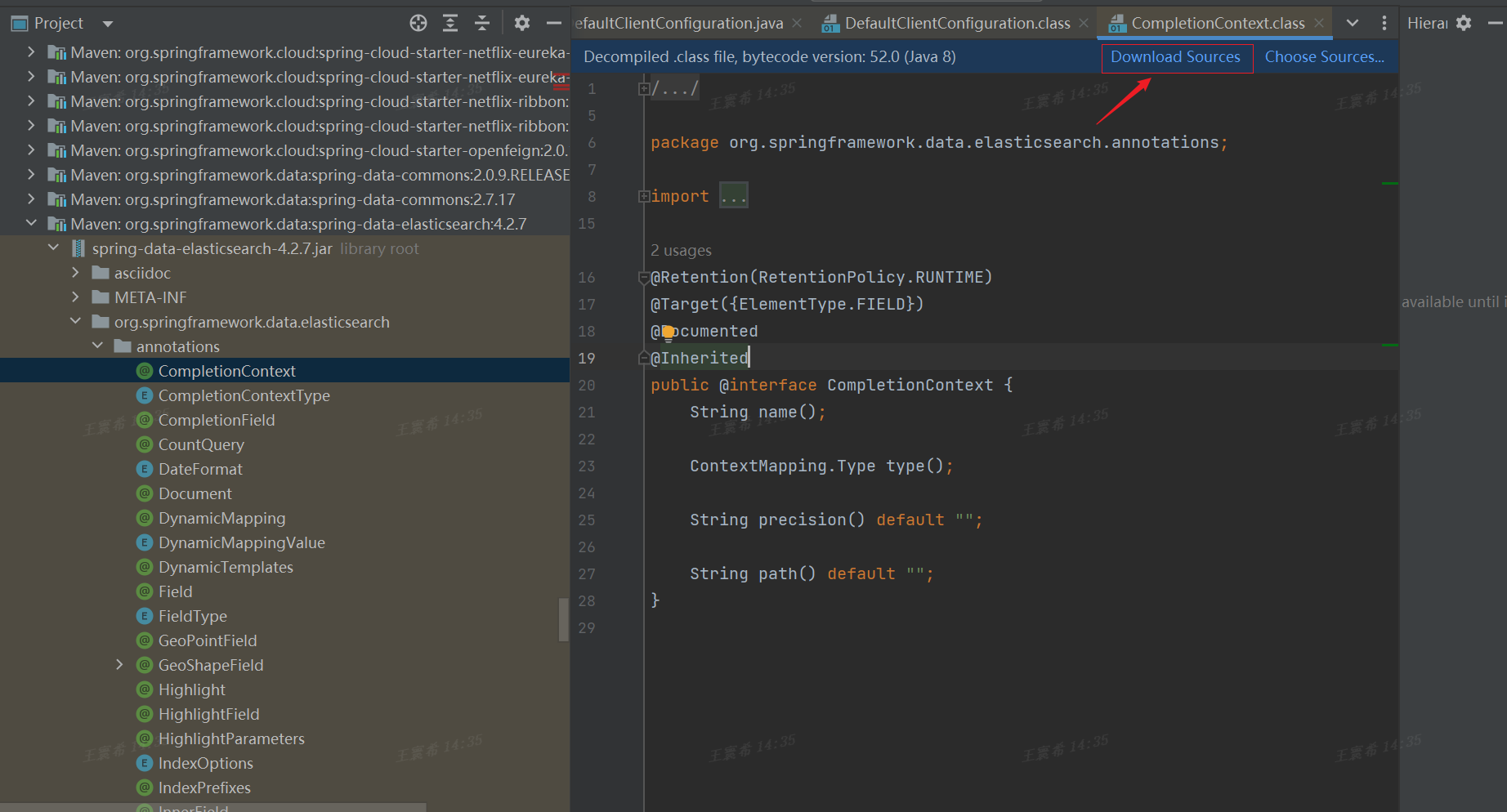This screenshot has height=812, width=1507.
Task: Click the DynamicMappingValue enum icon
Action: point(145,542)
